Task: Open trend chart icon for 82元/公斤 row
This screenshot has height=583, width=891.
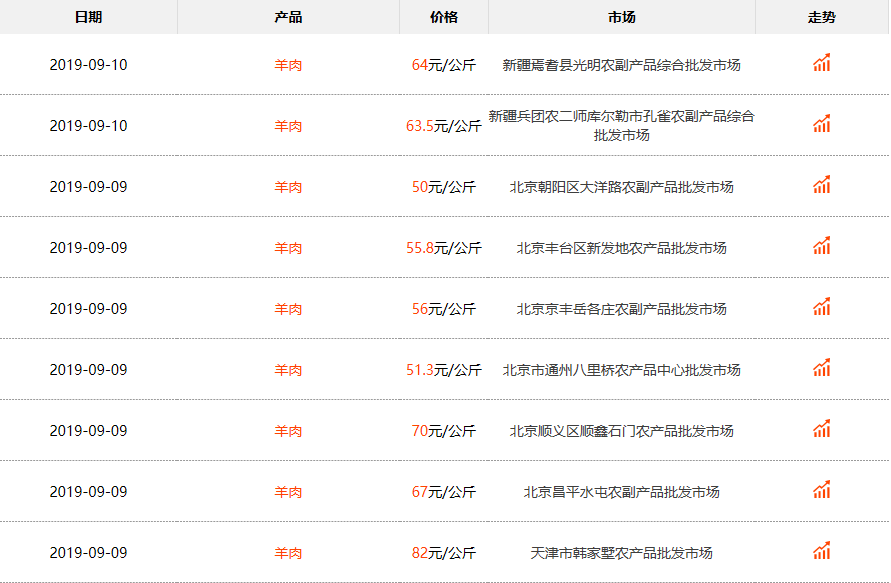Action: pyautogui.click(x=822, y=550)
